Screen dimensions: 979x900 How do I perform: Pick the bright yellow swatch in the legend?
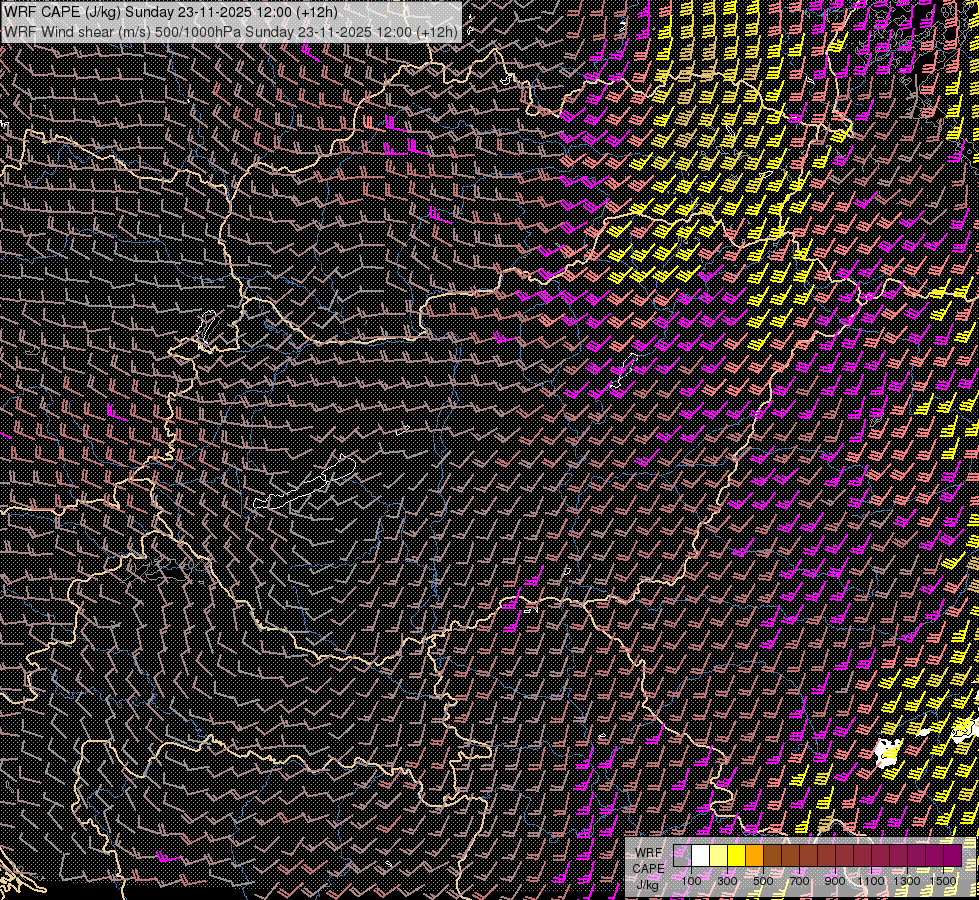tap(736, 856)
